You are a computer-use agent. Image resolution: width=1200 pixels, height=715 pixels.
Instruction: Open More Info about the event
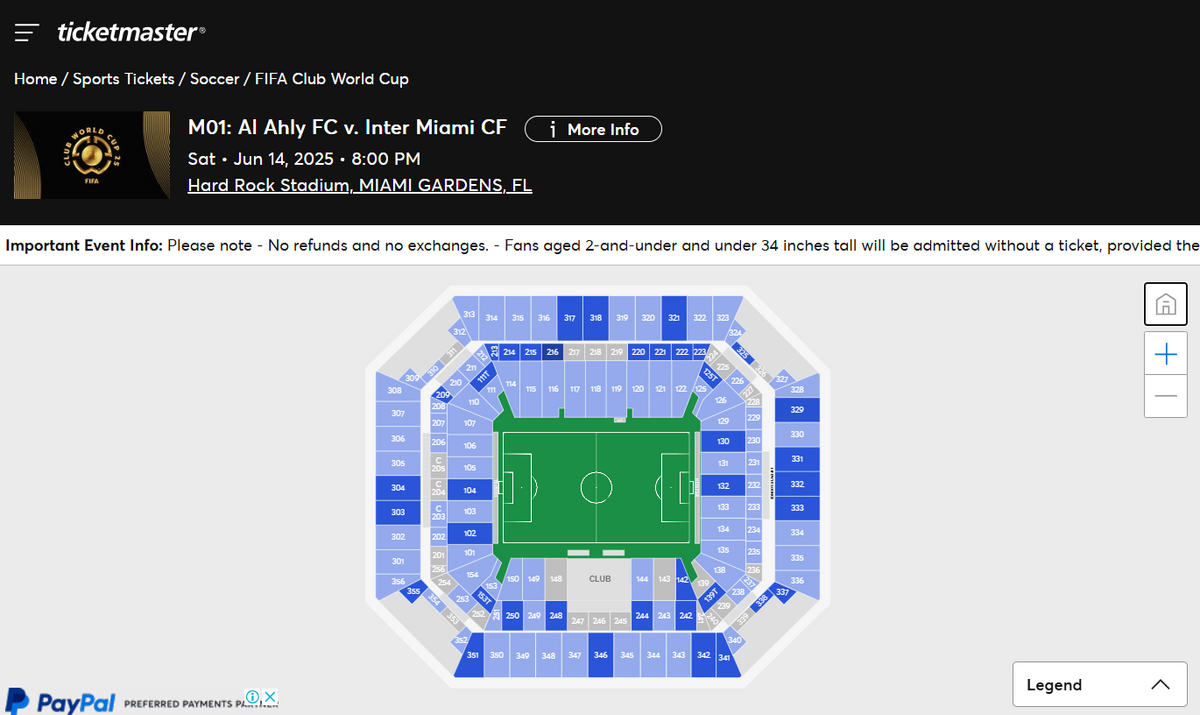tap(593, 129)
